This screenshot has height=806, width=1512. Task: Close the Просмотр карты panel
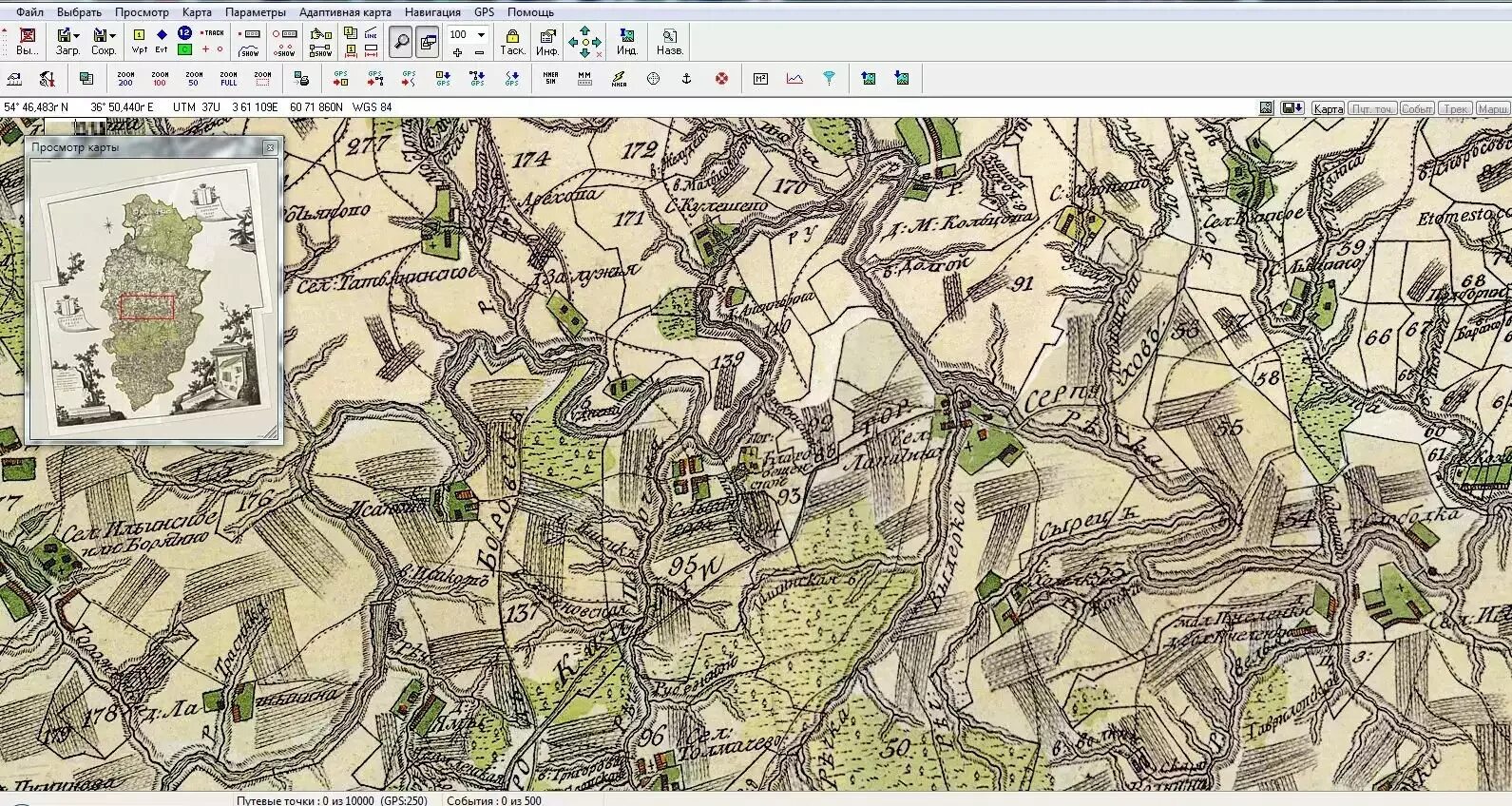click(x=270, y=147)
